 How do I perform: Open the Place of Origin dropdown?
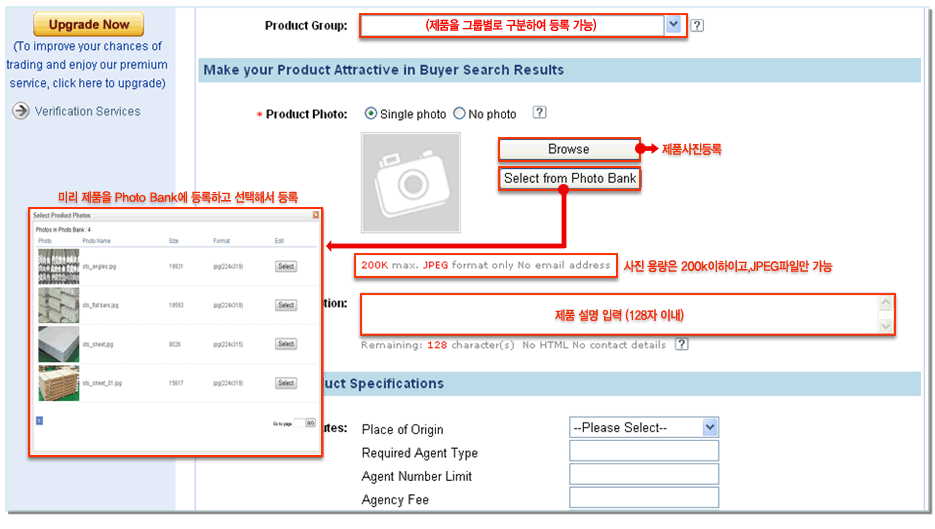click(643, 428)
